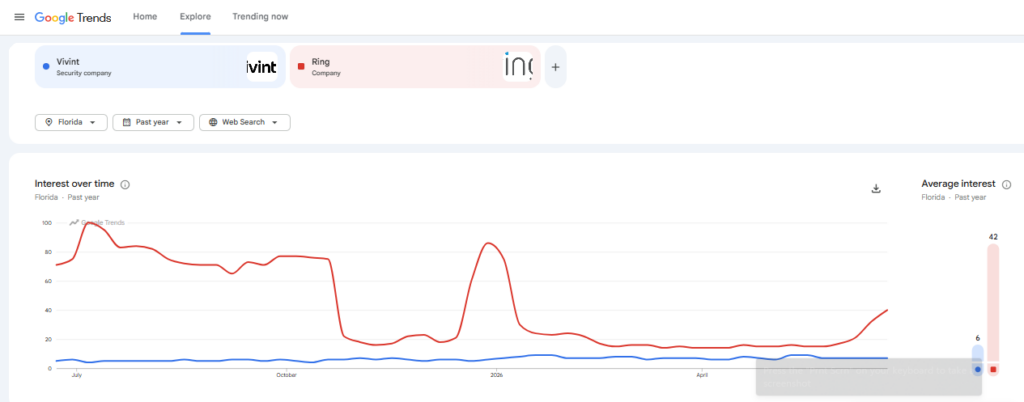1024x402 pixels.
Task: Add a comparison term with plus button
Action: click(555, 67)
